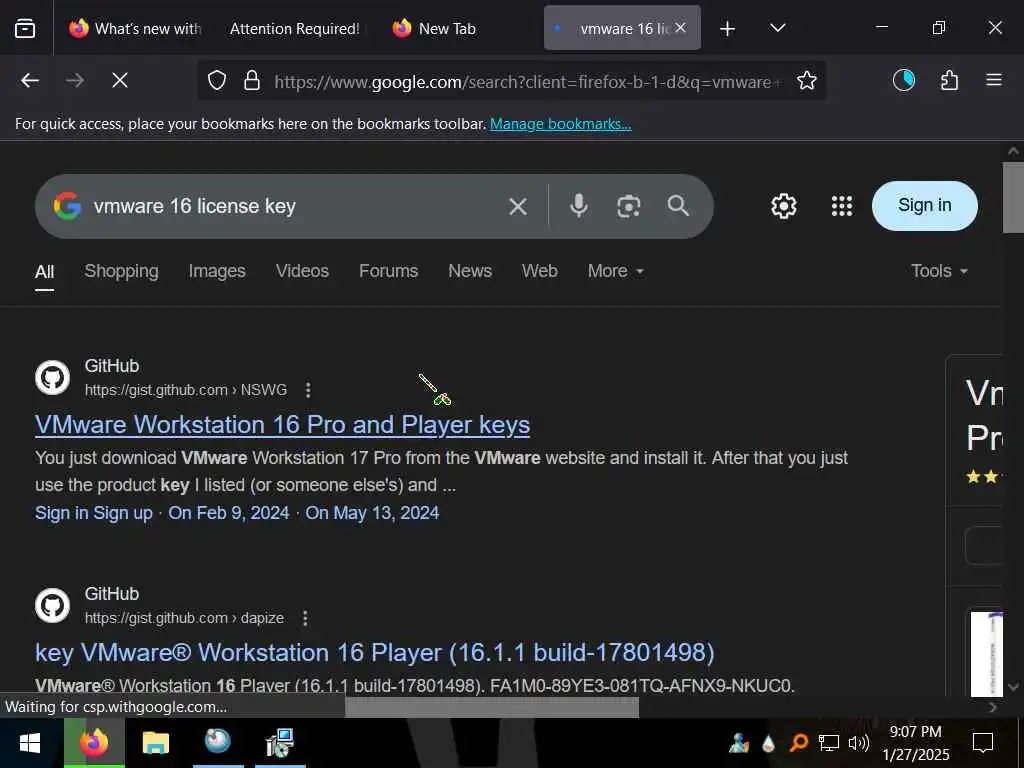Bookmark this page with the star

(807, 80)
